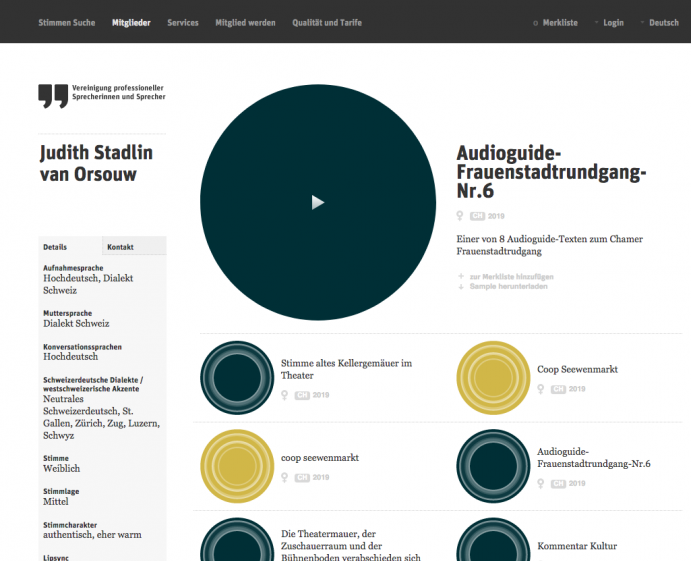The width and height of the screenshot is (691, 561).
Task: Click the location pin under the main title
Action: (x=460, y=216)
